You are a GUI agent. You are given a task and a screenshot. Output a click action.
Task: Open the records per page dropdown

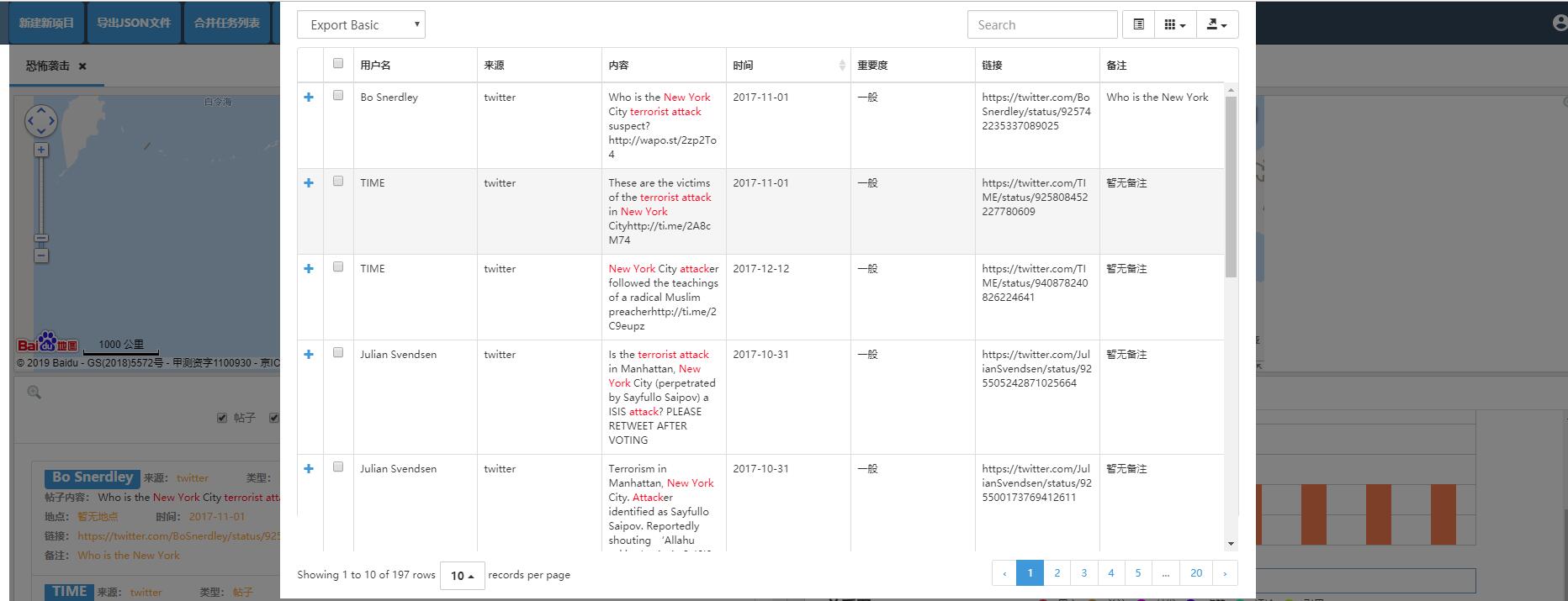[x=462, y=576]
